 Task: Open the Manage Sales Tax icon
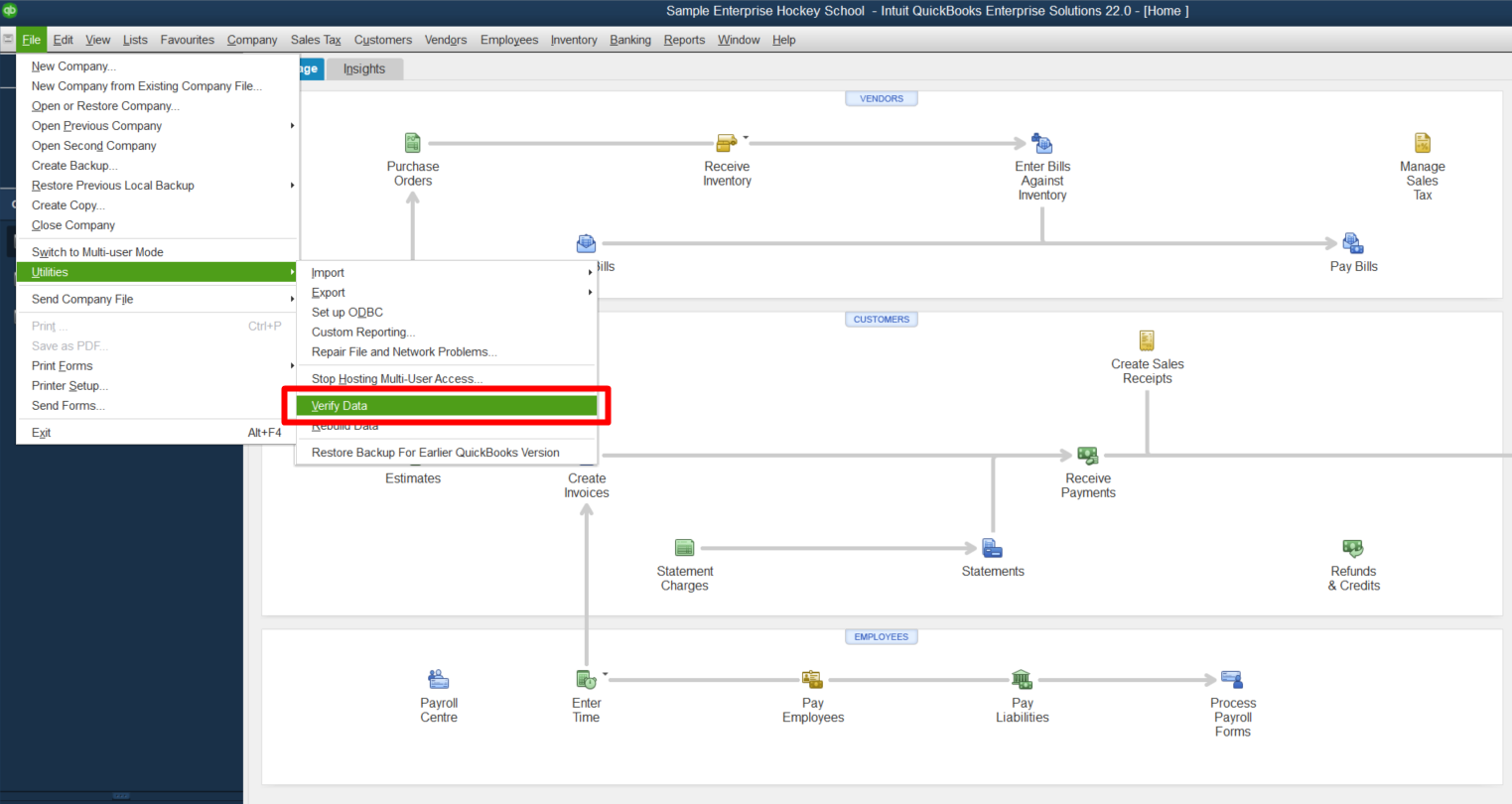click(1423, 143)
